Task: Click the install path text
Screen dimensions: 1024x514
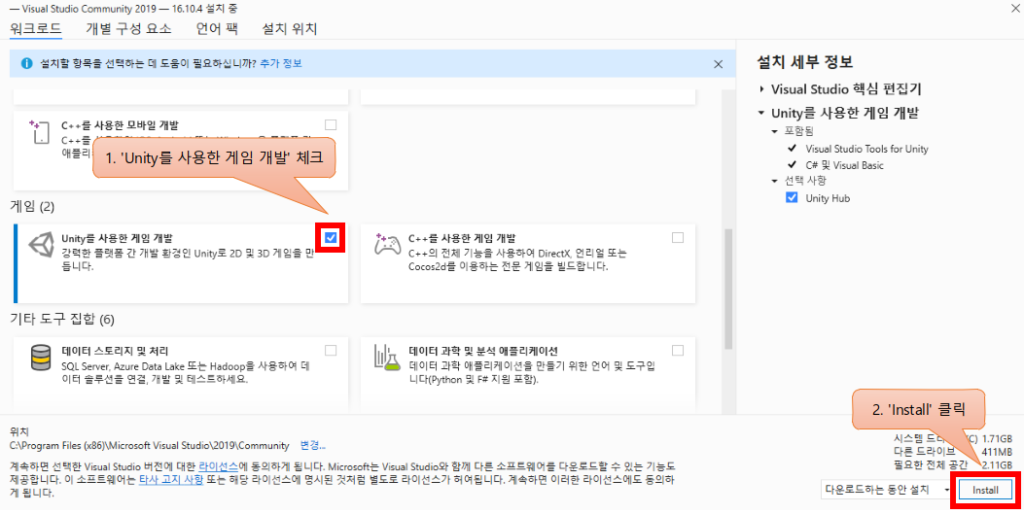Action: [x=150, y=445]
